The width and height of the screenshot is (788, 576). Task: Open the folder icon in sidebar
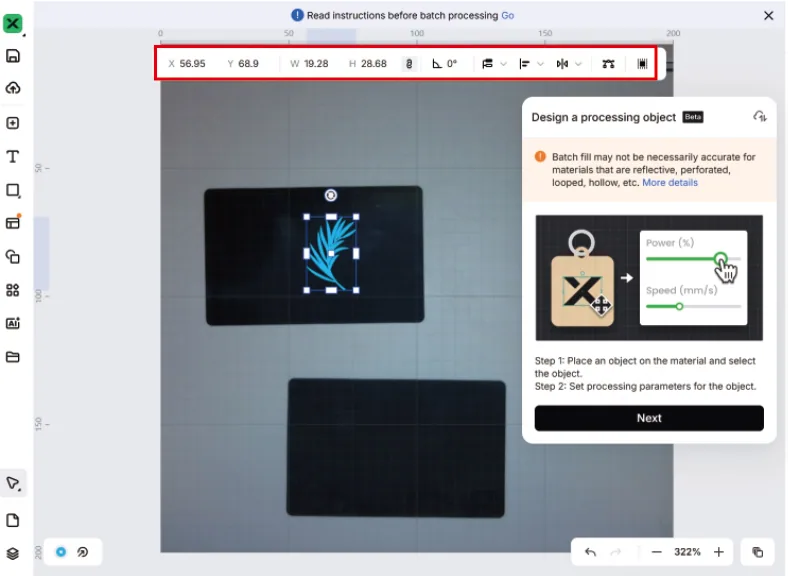(13, 357)
